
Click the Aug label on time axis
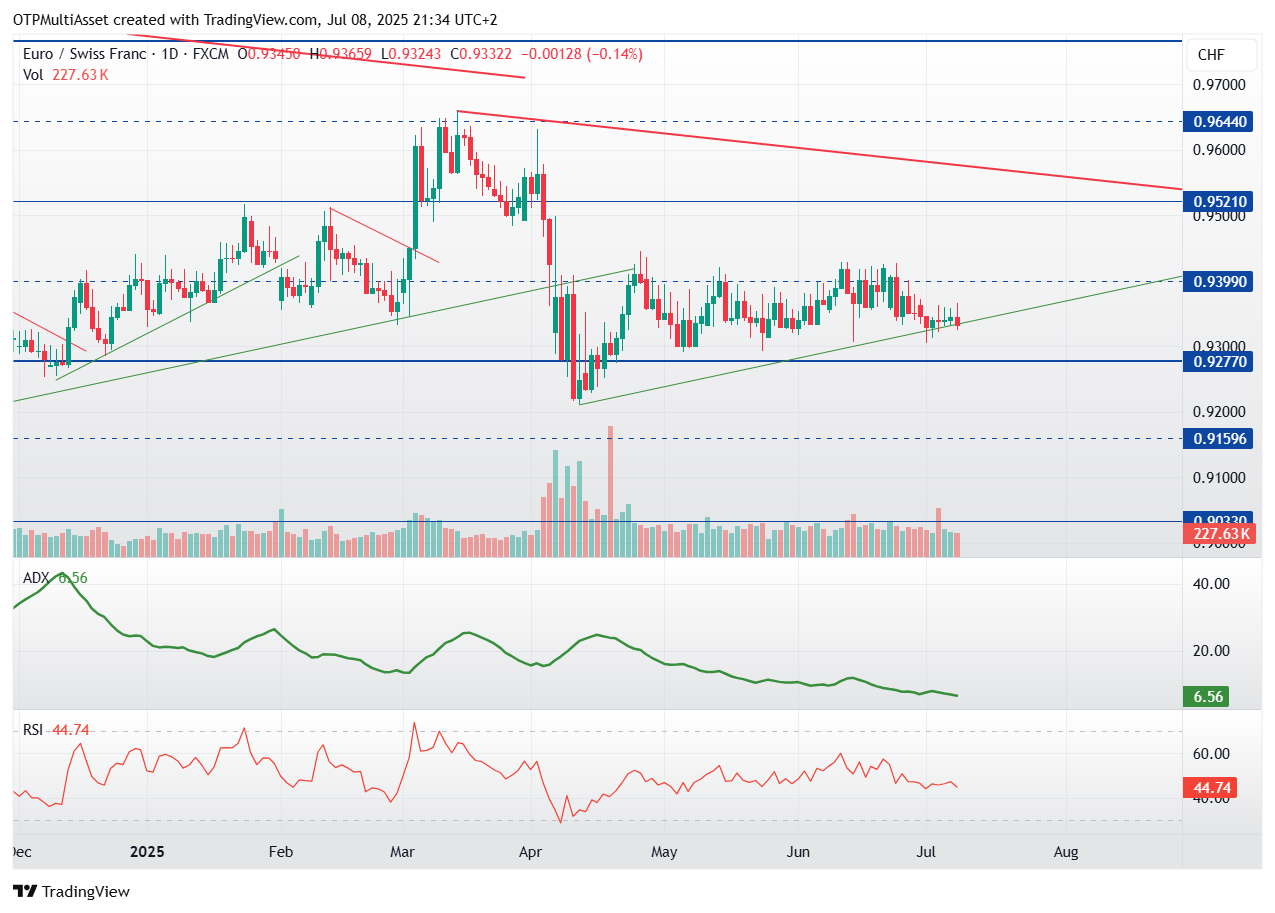pos(1066,853)
